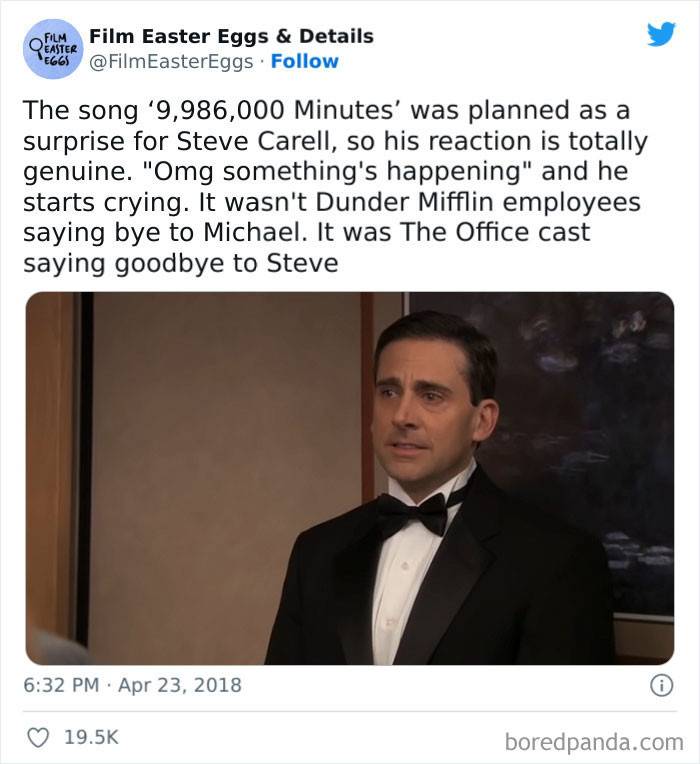
Task: Visit the @FilmEasterEggs handle link
Action: [171, 62]
